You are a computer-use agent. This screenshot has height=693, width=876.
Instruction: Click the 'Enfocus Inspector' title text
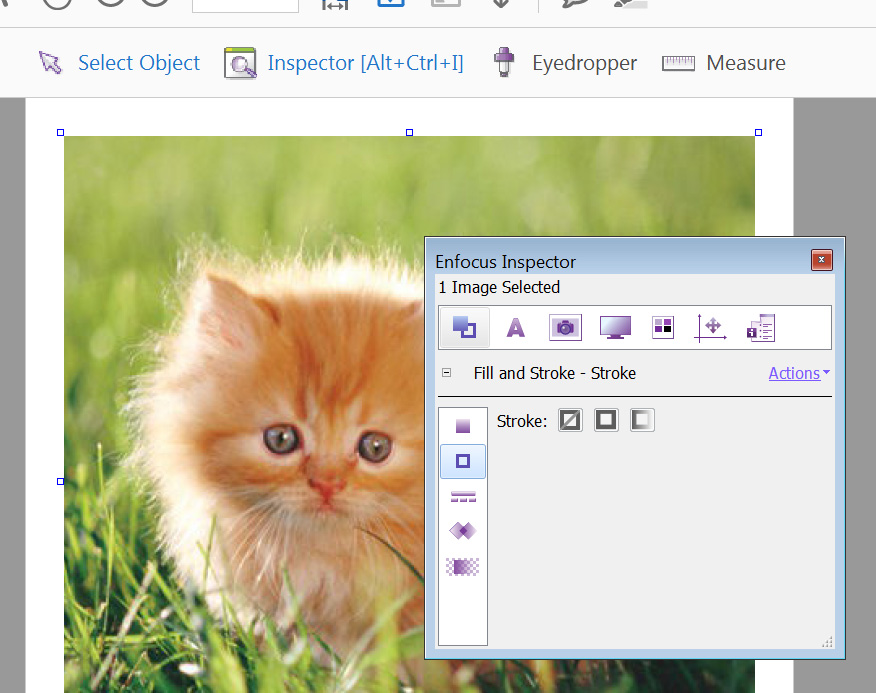click(505, 262)
